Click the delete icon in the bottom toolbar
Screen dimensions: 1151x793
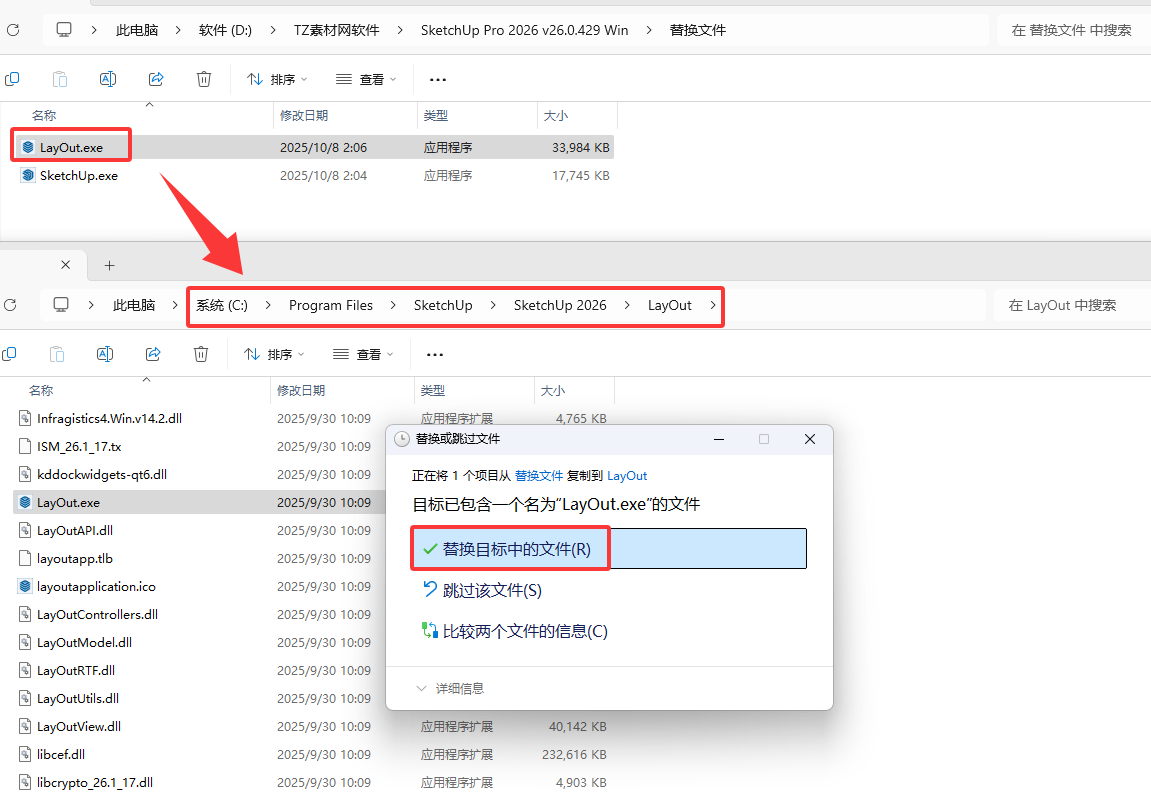(200, 354)
